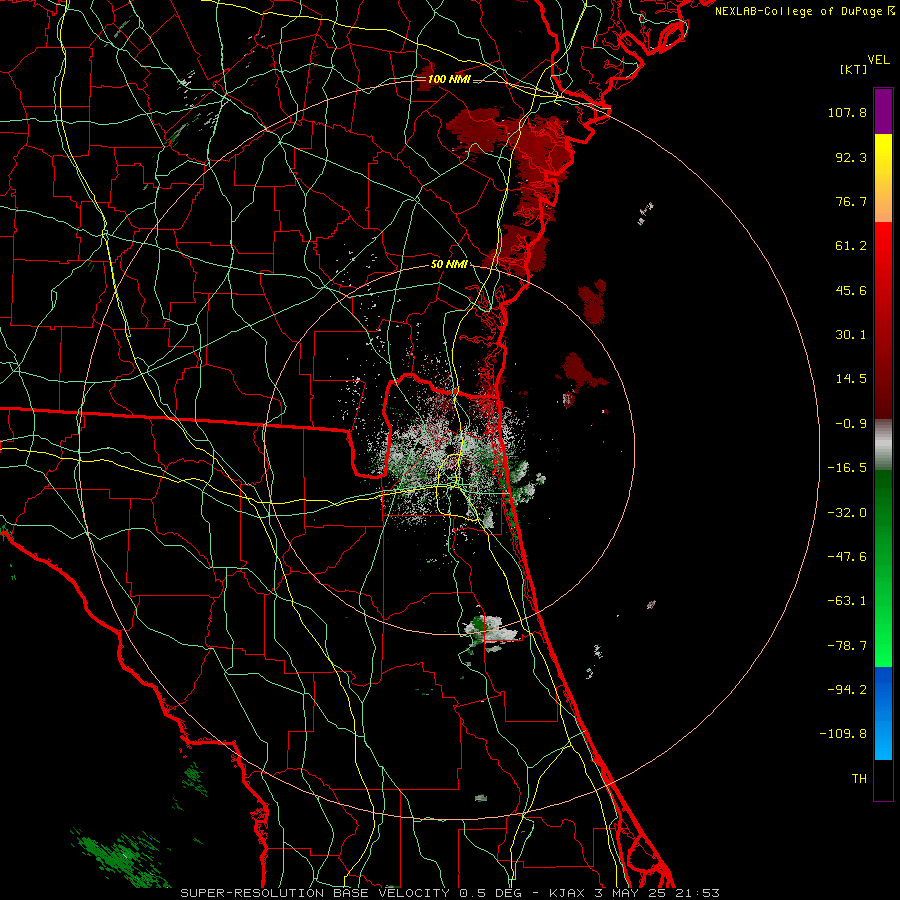
Task: Click the TH label on the legend
Action: tap(859, 779)
